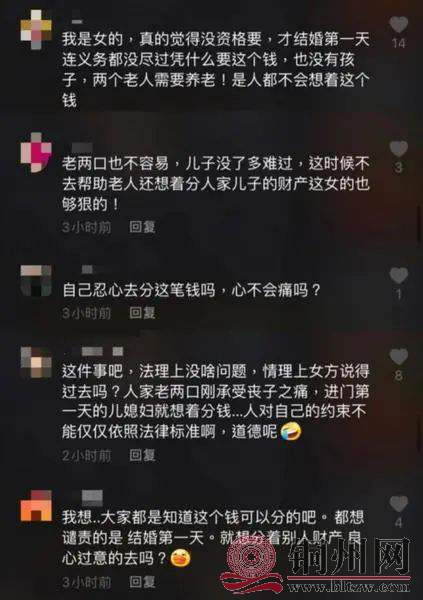The width and height of the screenshot is (423, 600).
Task: Open blurred username above 老两口 comment
Action: [x=82, y=147]
